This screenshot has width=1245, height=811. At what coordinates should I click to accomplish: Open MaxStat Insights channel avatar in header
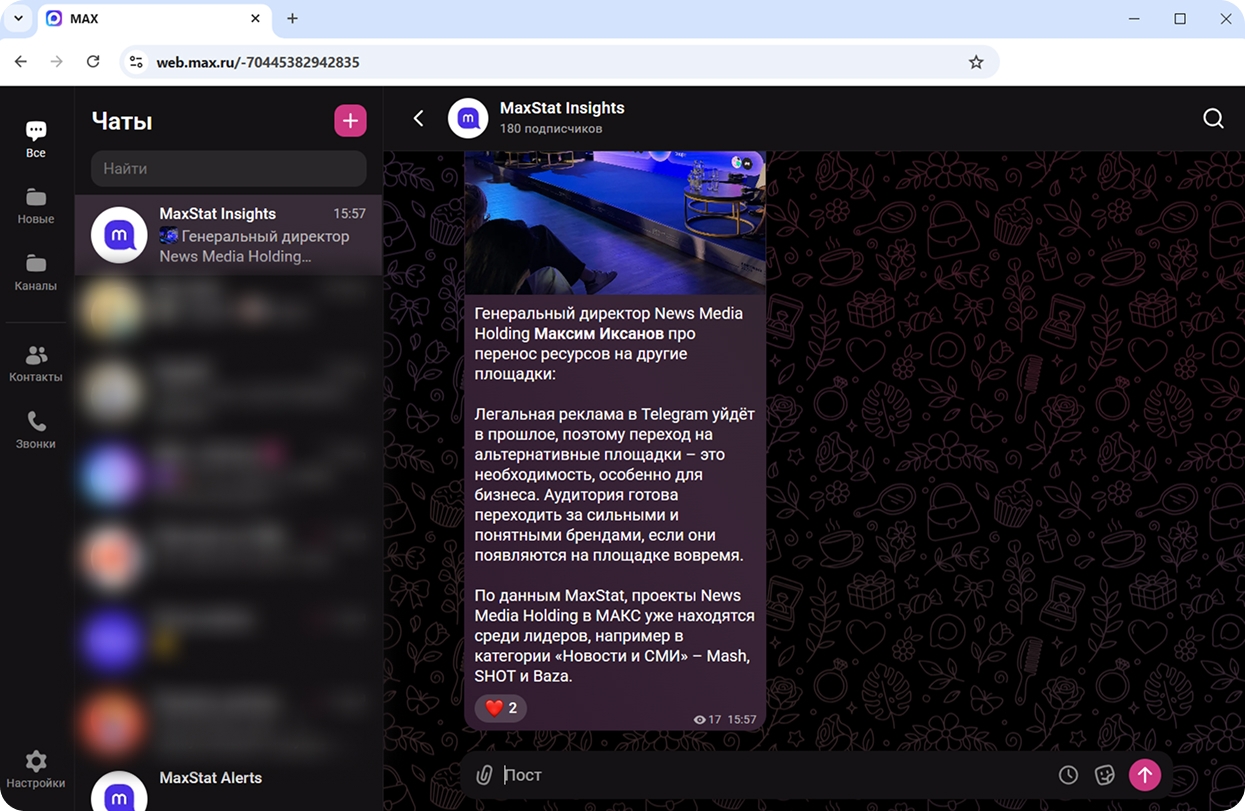click(x=468, y=118)
